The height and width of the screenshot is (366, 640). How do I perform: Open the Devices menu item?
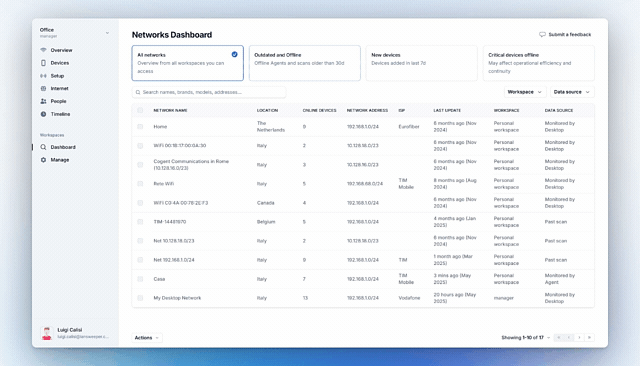(x=60, y=63)
